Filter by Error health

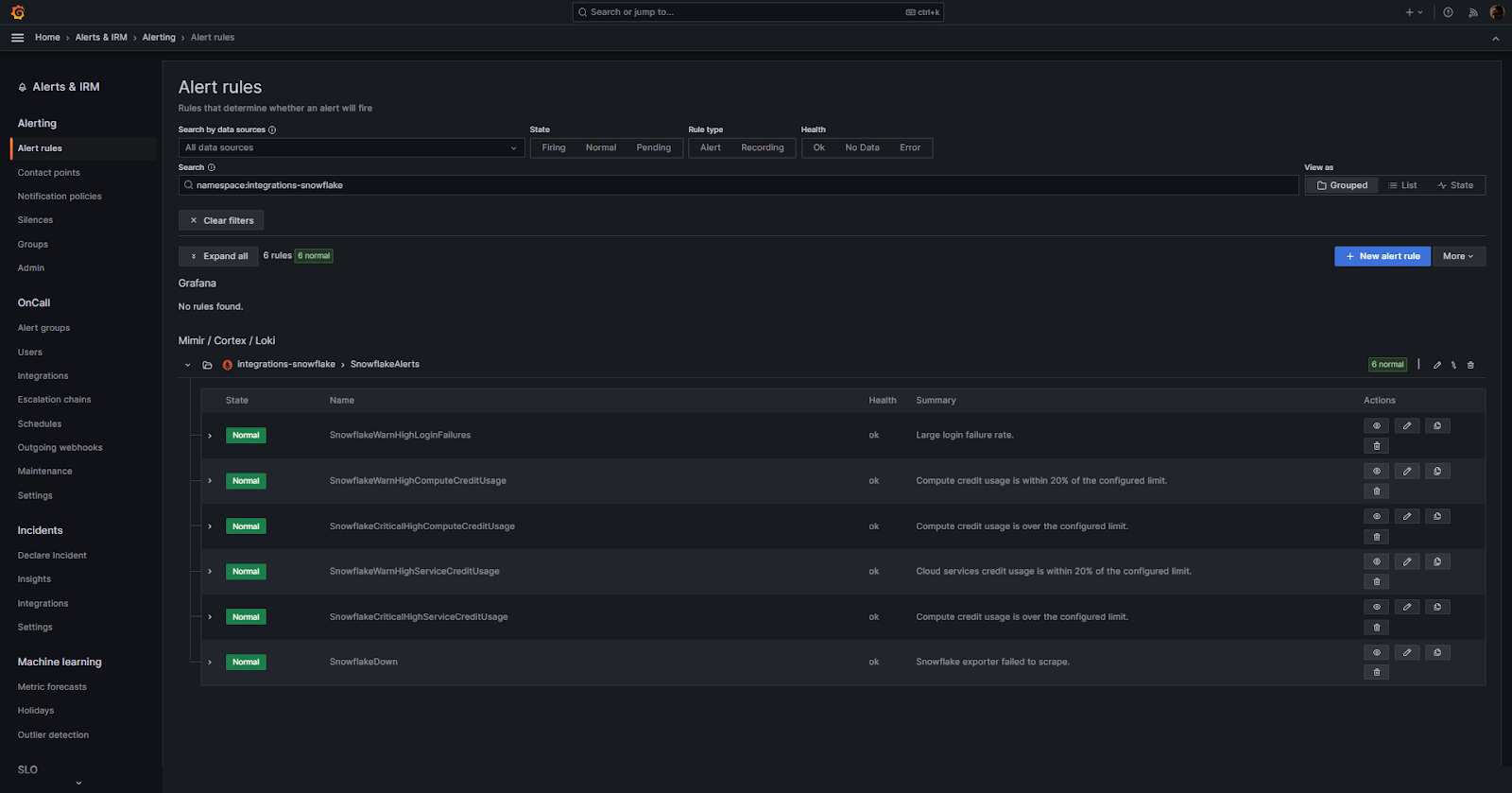coord(910,147)
